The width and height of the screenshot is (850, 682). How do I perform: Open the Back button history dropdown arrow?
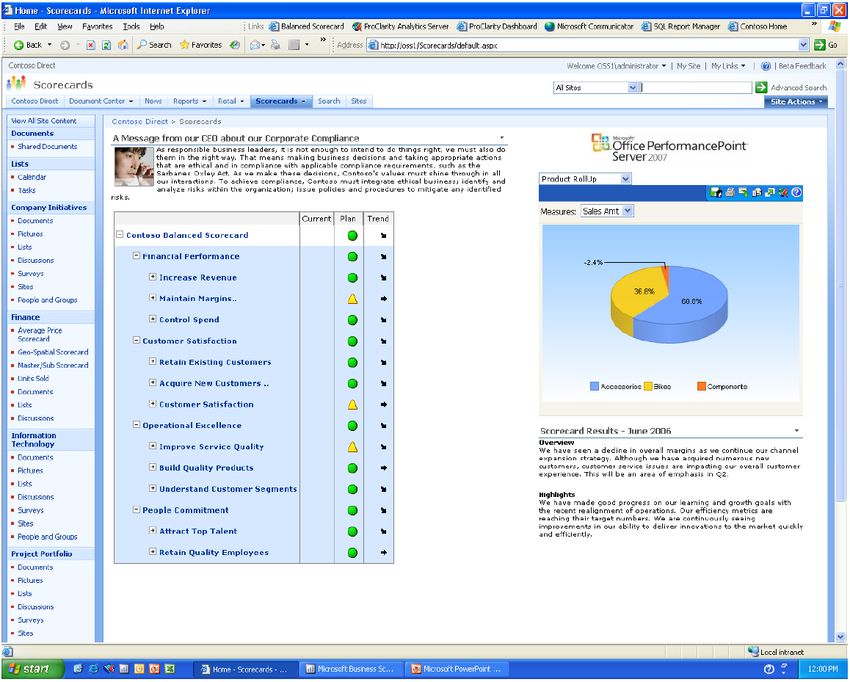(50, 45)
